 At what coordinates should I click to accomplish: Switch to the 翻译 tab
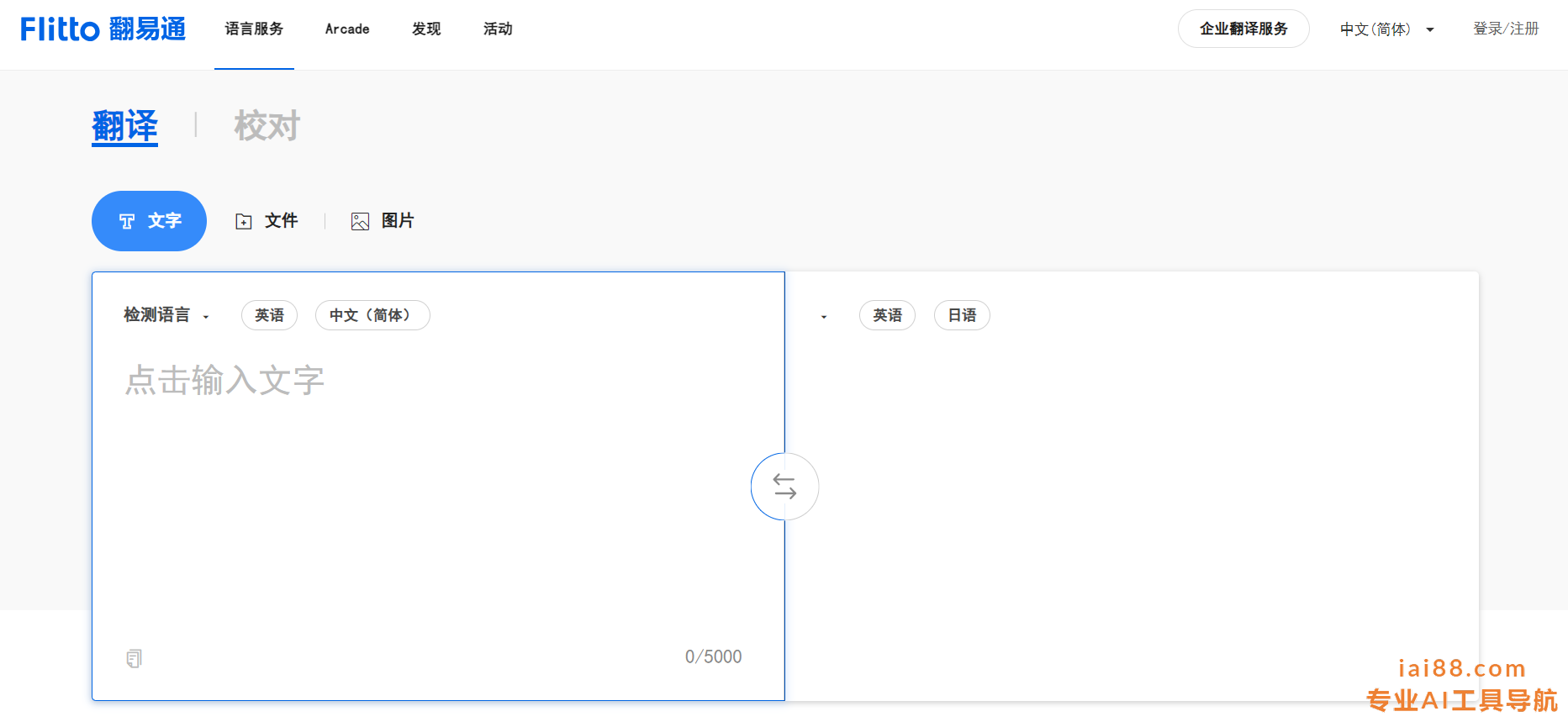coord(124,126)
